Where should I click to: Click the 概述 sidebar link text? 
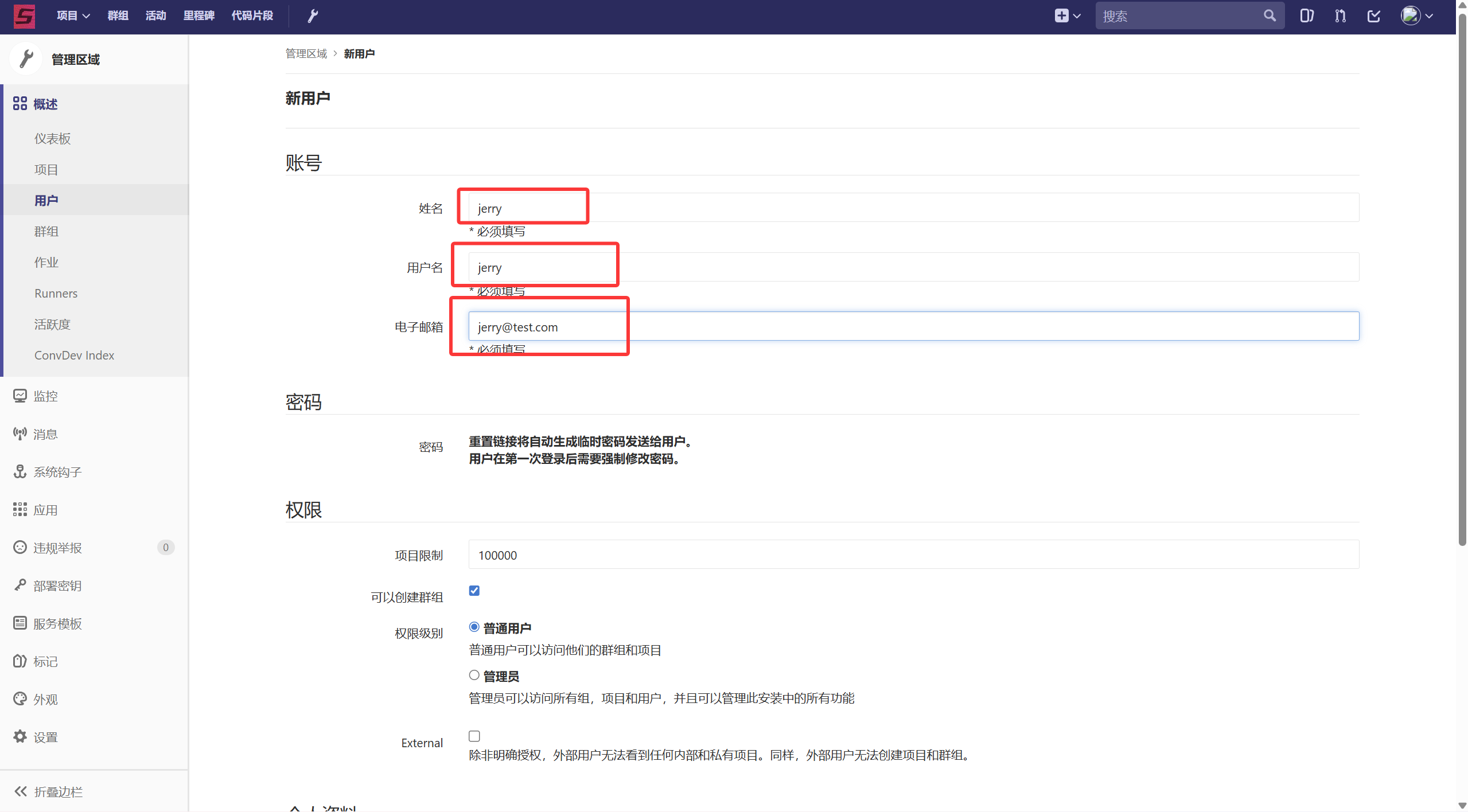coord(45,104)
